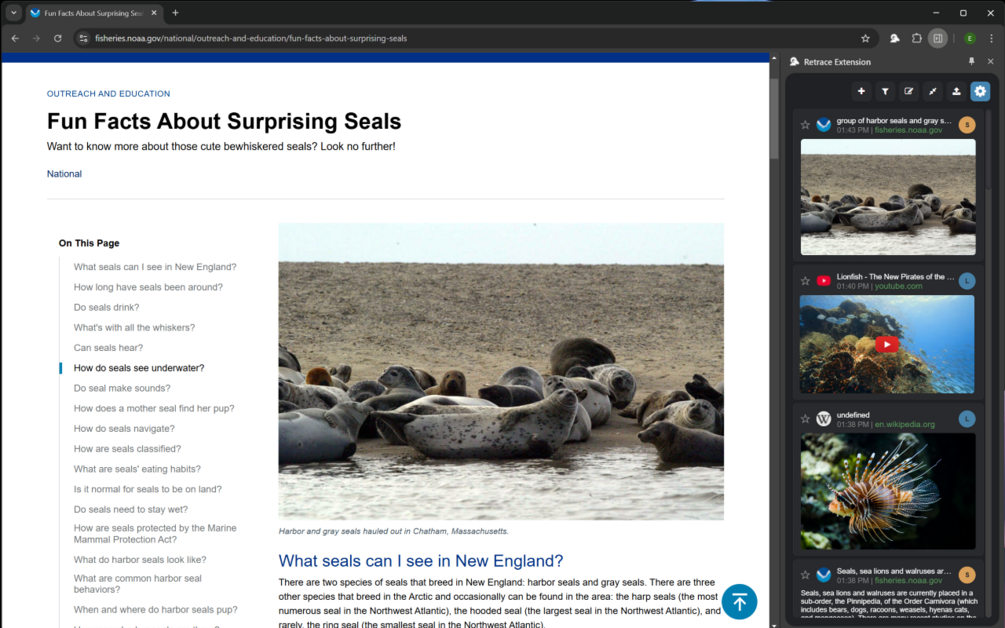1005x628 pixels.
Task: Open the tab search dropdown arrow
Action: click(13, 13)
